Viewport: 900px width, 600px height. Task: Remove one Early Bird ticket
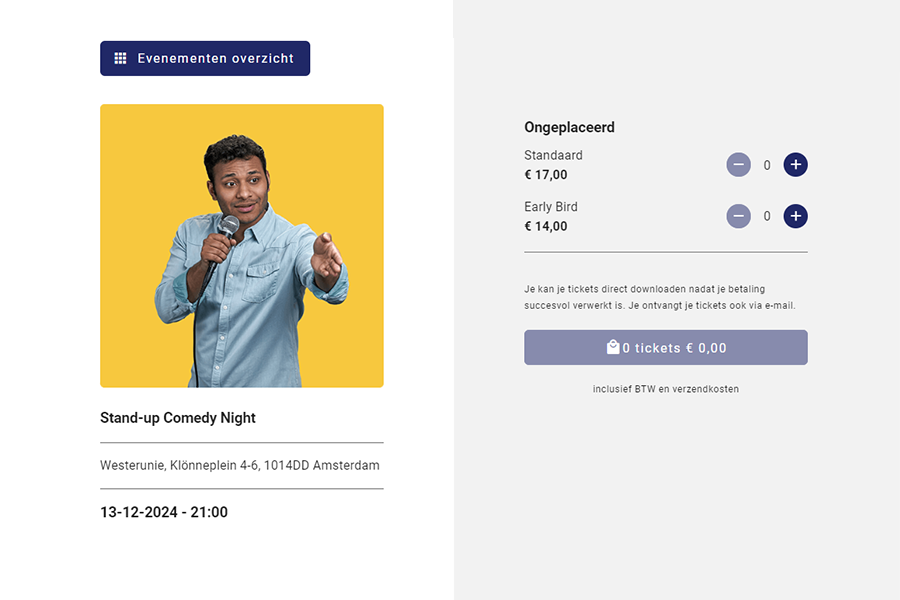[738, 216]
